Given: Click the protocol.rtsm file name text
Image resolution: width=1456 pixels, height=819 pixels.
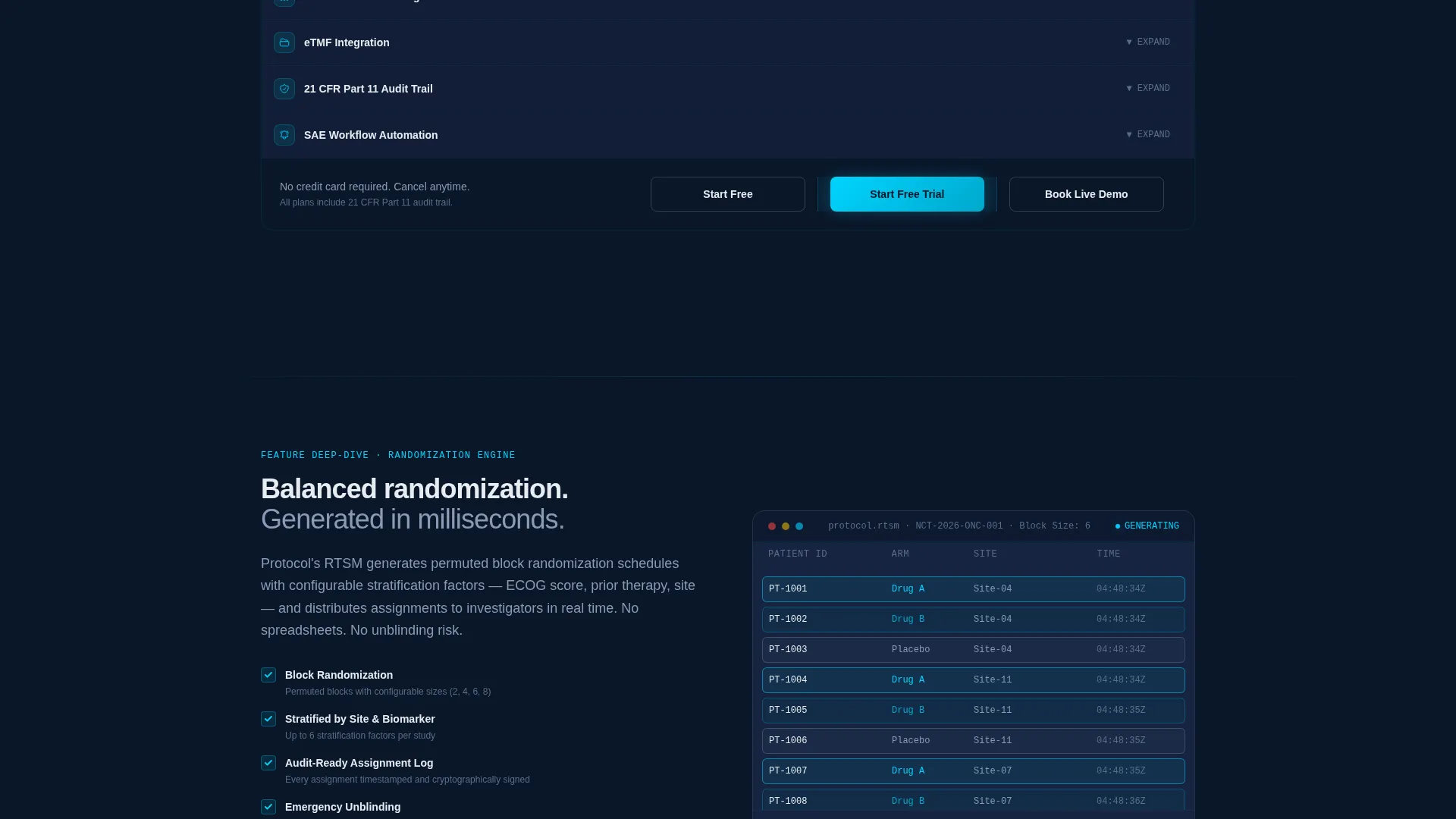Looking at the screenshot, I should [864, 526].
